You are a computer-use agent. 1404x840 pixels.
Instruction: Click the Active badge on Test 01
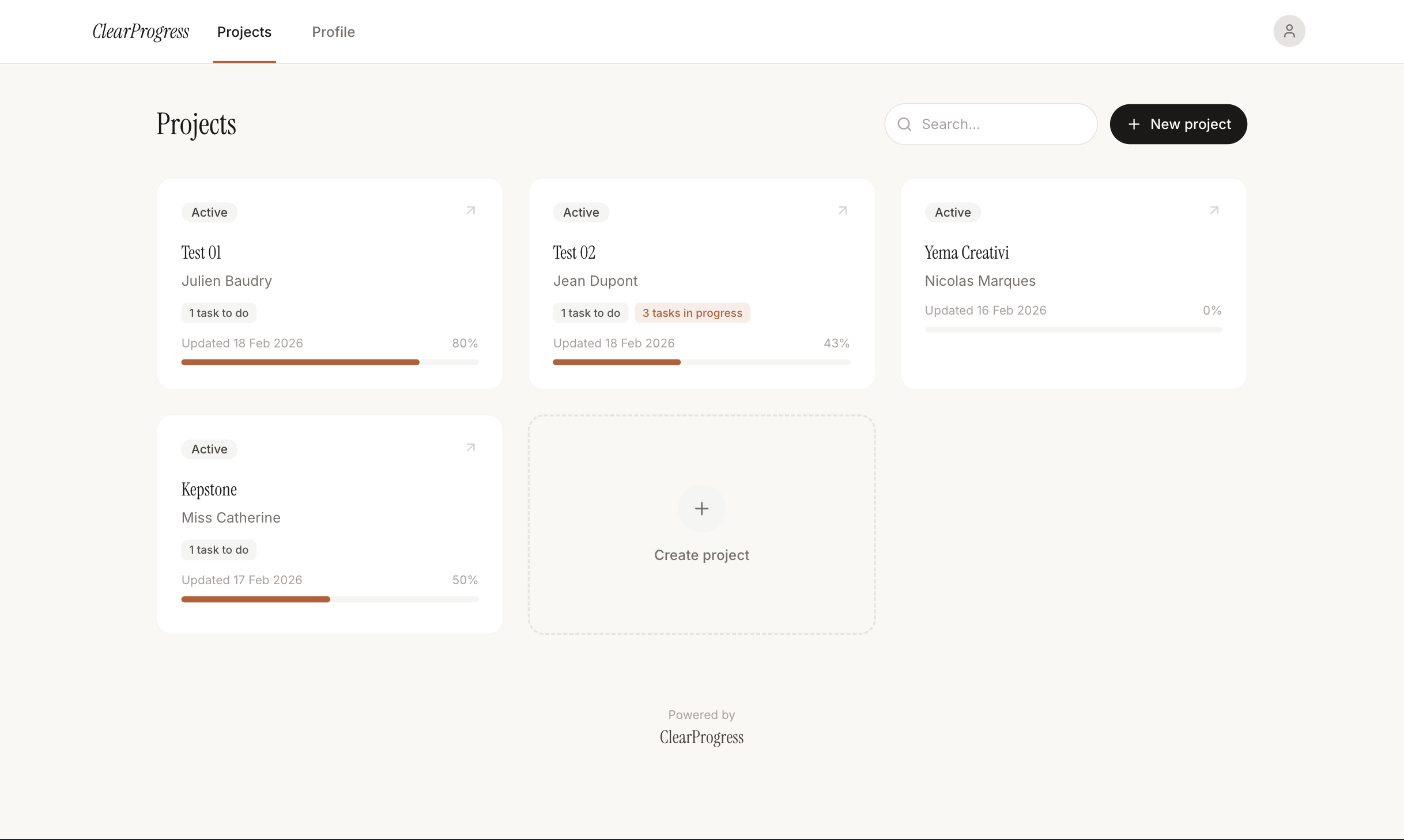coord(209,212)
